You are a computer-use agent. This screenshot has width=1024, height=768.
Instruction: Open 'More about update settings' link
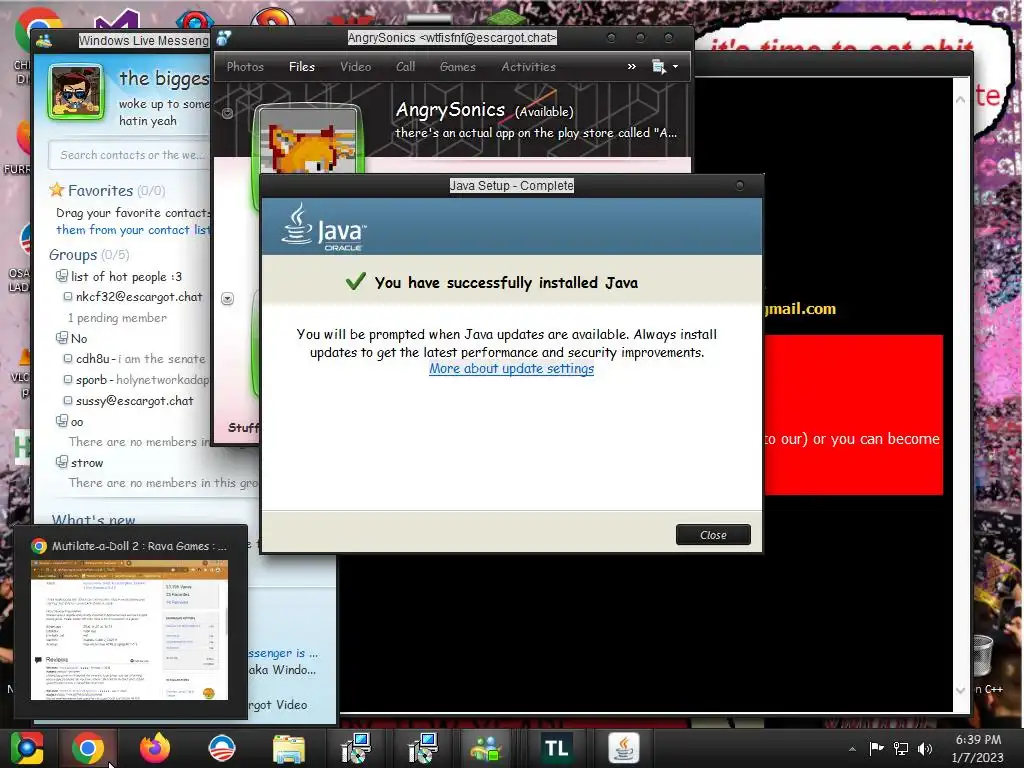click(x=511, y=369)
